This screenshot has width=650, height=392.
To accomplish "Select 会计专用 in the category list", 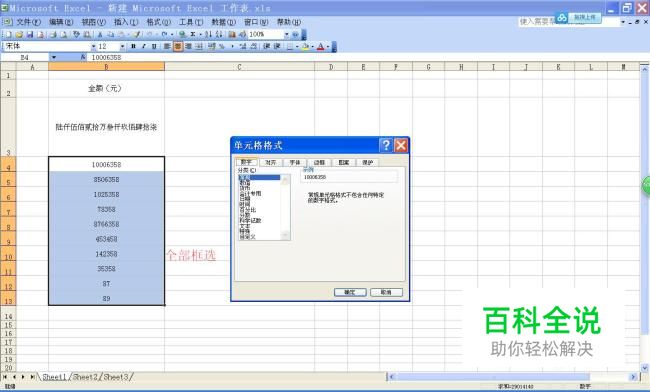I will pos(250,194).
